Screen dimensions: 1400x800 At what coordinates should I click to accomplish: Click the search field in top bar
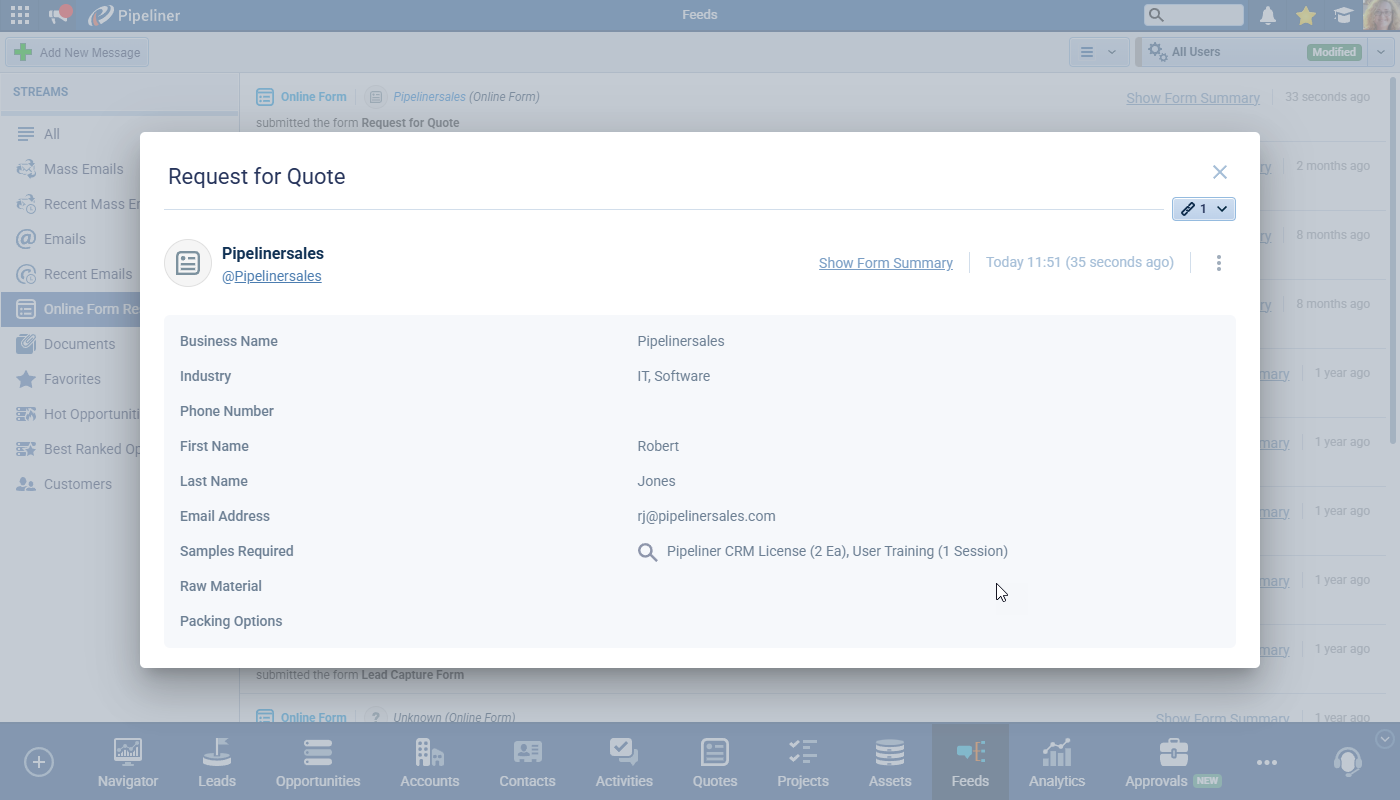click(x=1194, y=15)
